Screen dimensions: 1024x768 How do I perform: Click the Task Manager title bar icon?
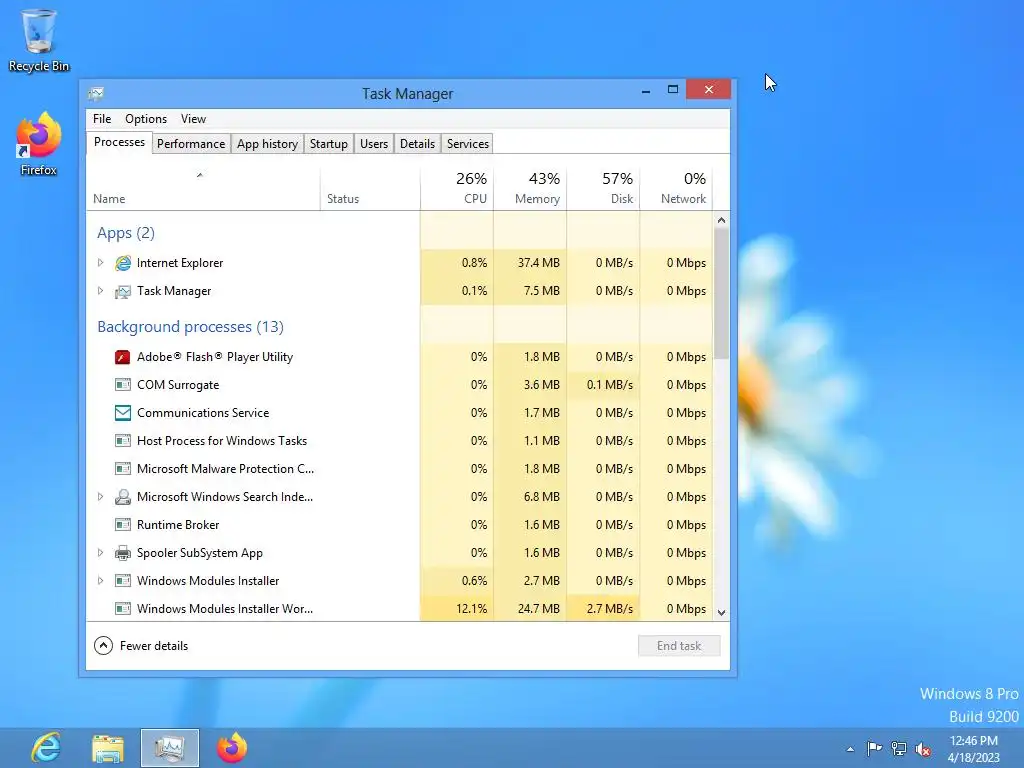(x=97, y=93)
